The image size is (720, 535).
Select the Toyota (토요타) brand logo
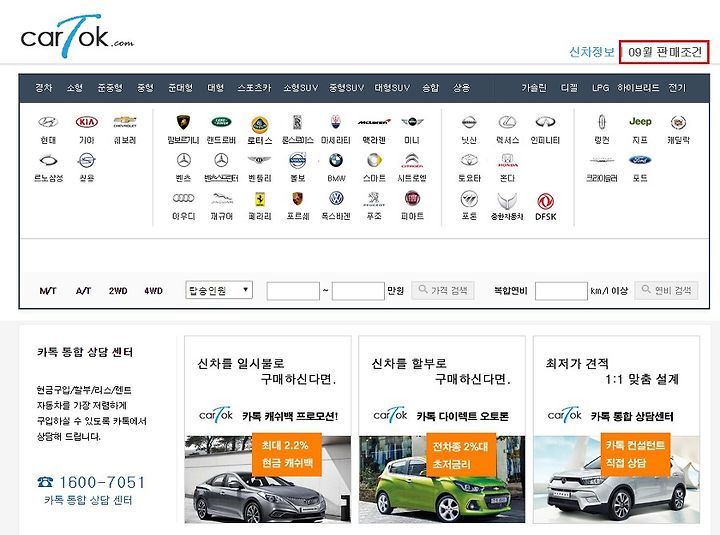tap(469, 160)
